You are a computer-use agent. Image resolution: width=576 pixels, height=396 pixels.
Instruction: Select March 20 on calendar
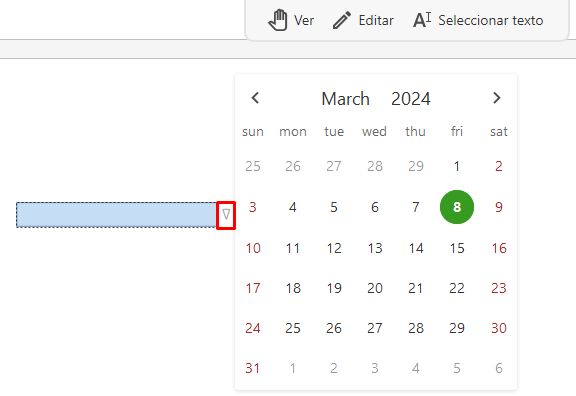click(375, 288)
